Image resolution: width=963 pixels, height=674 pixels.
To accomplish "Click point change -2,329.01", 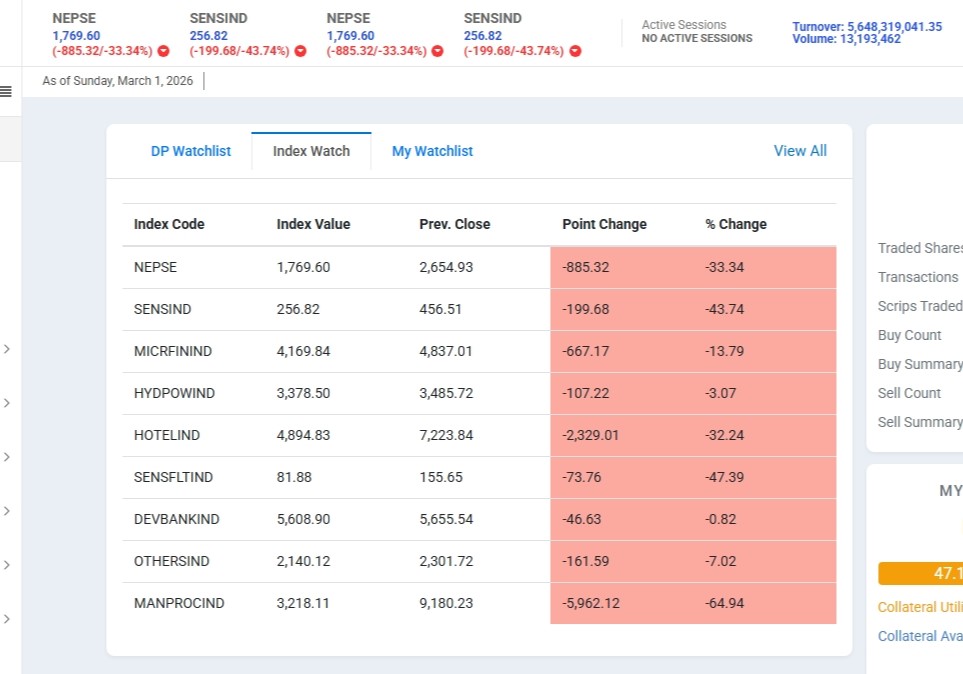I will pos(590,435).
